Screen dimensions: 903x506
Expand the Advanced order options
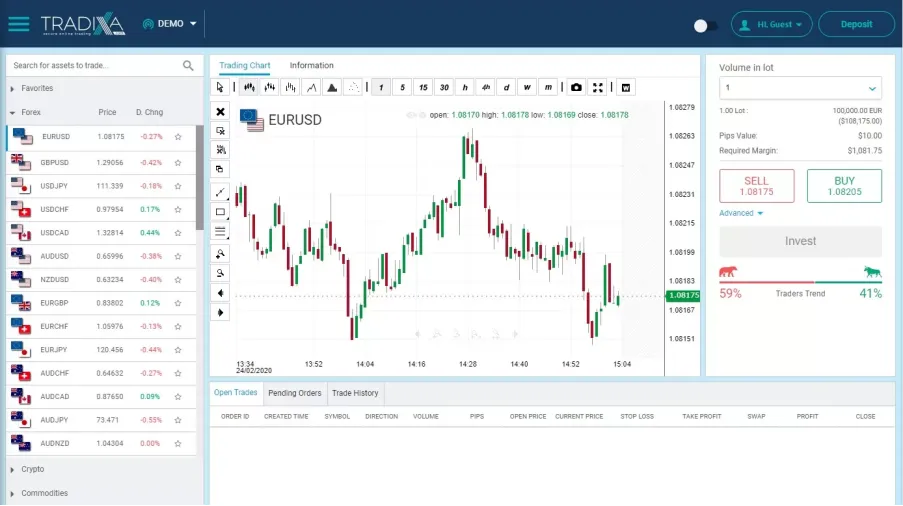click(741, 213)
